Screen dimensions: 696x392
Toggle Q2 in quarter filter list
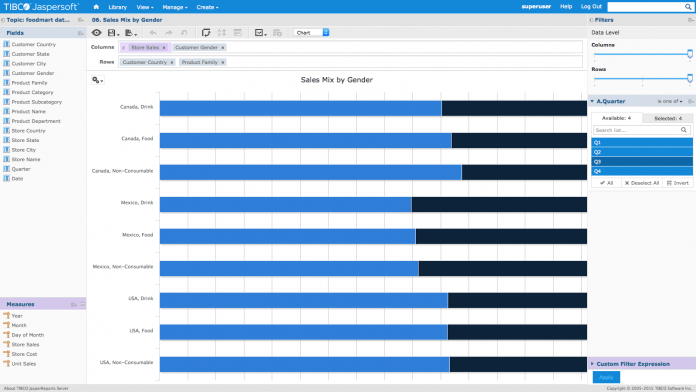point(642,152)
